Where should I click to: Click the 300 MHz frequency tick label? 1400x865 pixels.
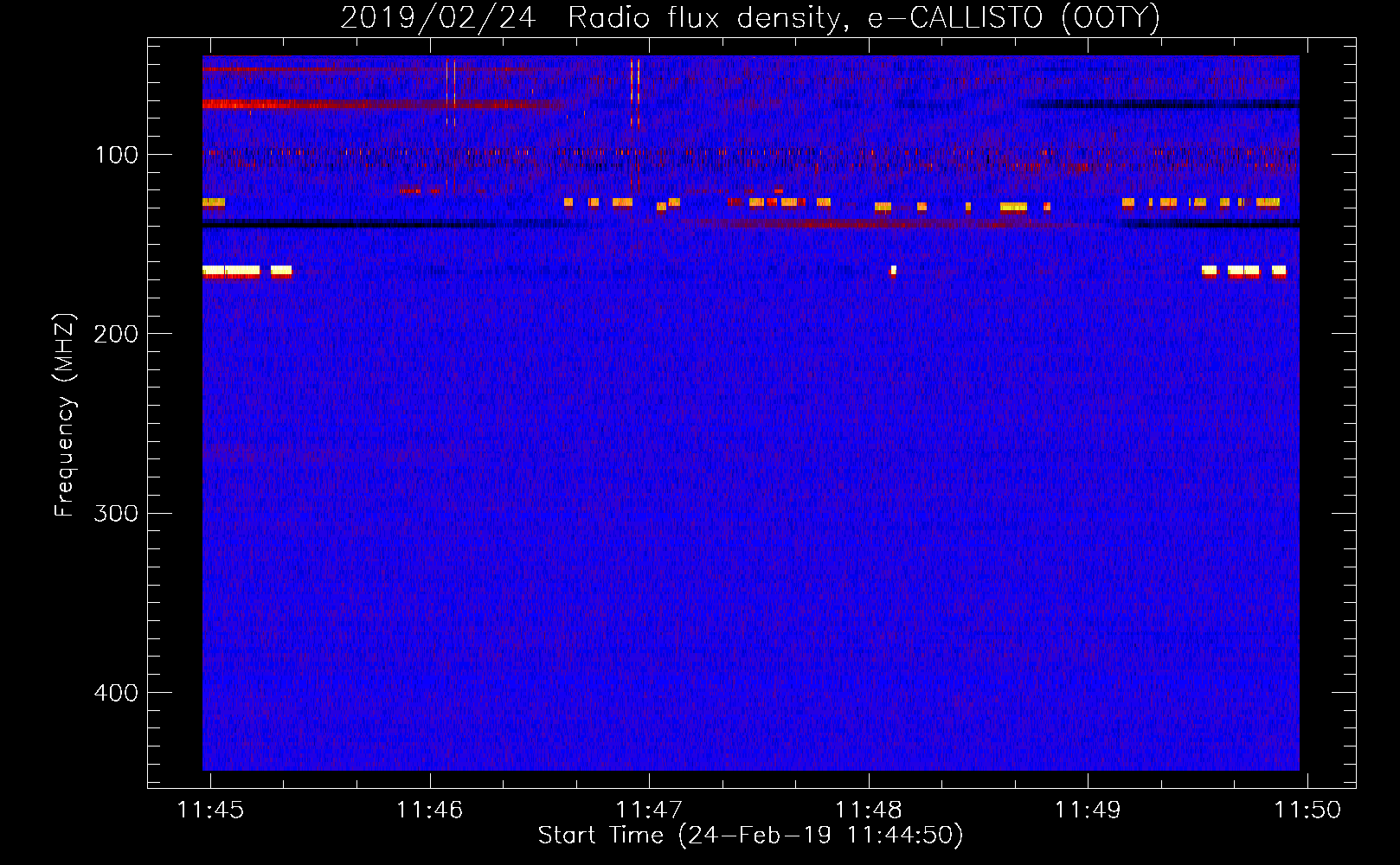(116, 513)
